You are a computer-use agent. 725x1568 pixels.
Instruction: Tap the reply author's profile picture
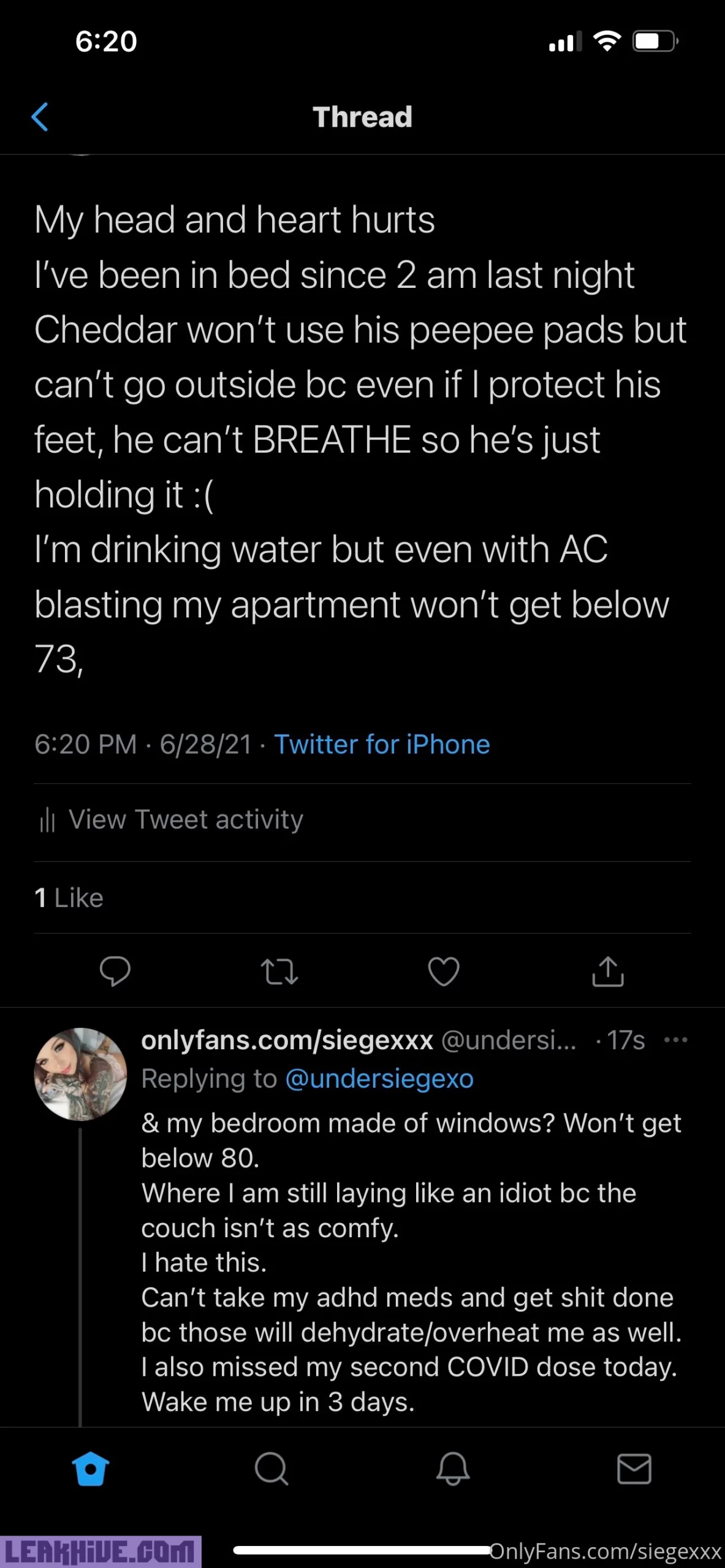(x=80, y=1074)
